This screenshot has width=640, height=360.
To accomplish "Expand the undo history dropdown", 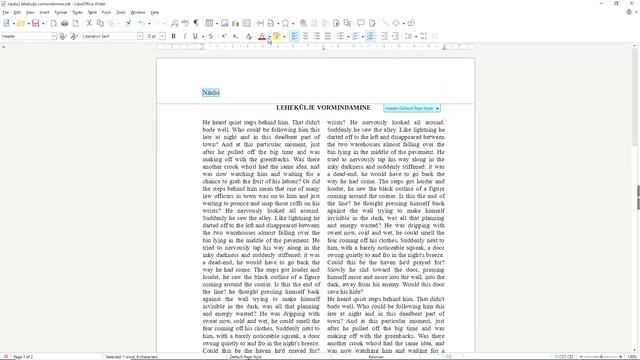I will [x=149, y=24].
